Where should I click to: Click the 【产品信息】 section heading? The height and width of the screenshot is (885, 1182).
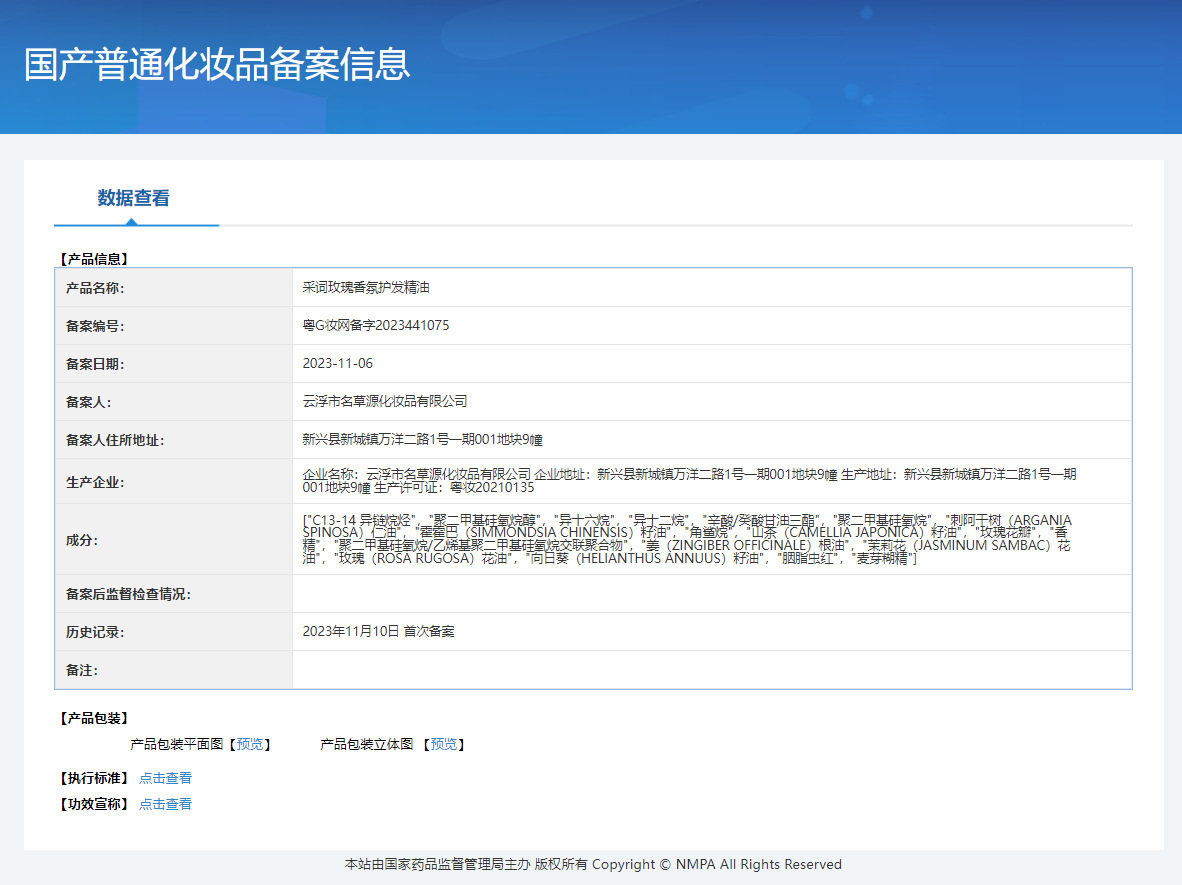click(94, 259)
